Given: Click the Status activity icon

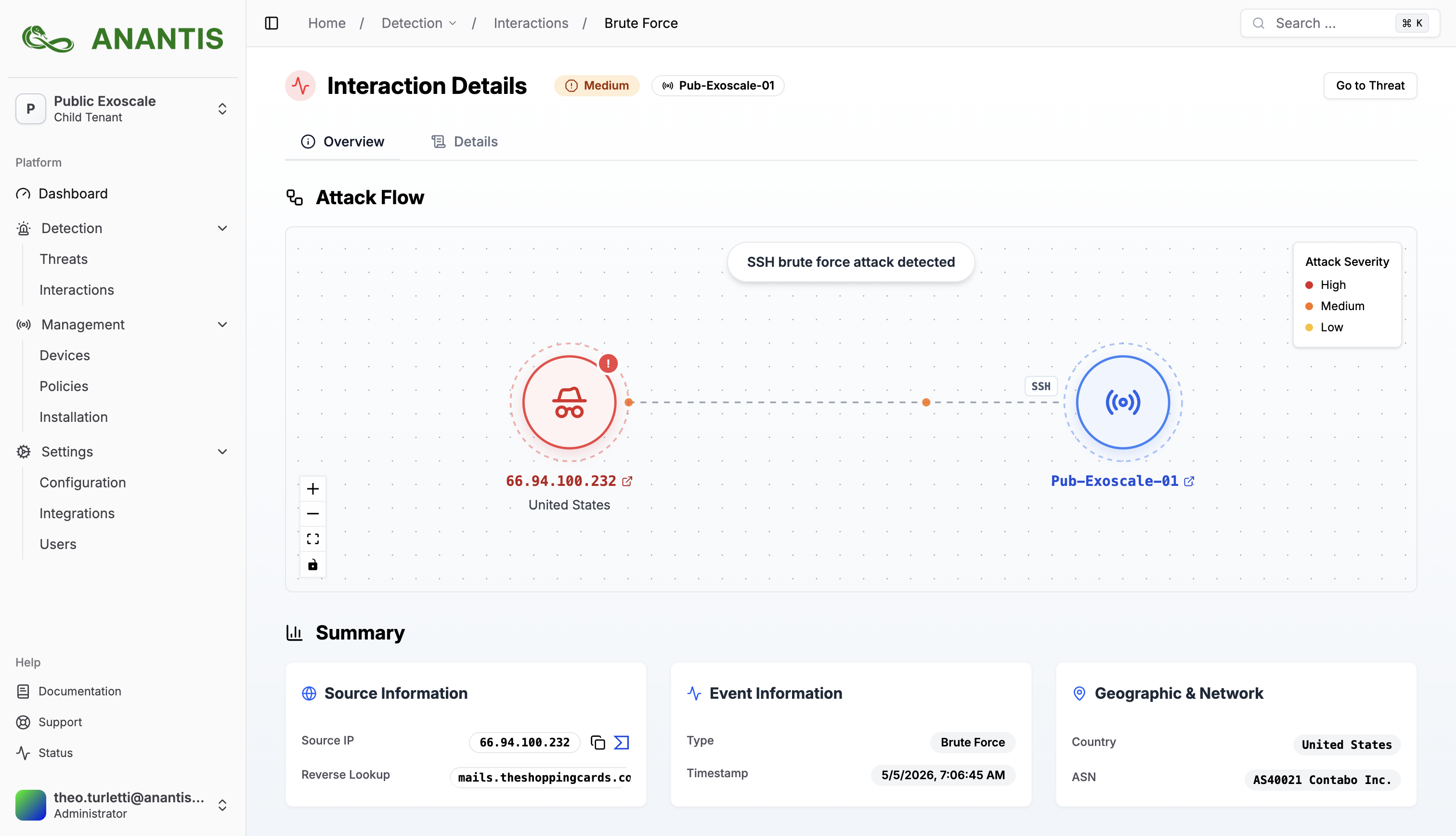Looking at the screenshot, I should [x=23, y=753].
